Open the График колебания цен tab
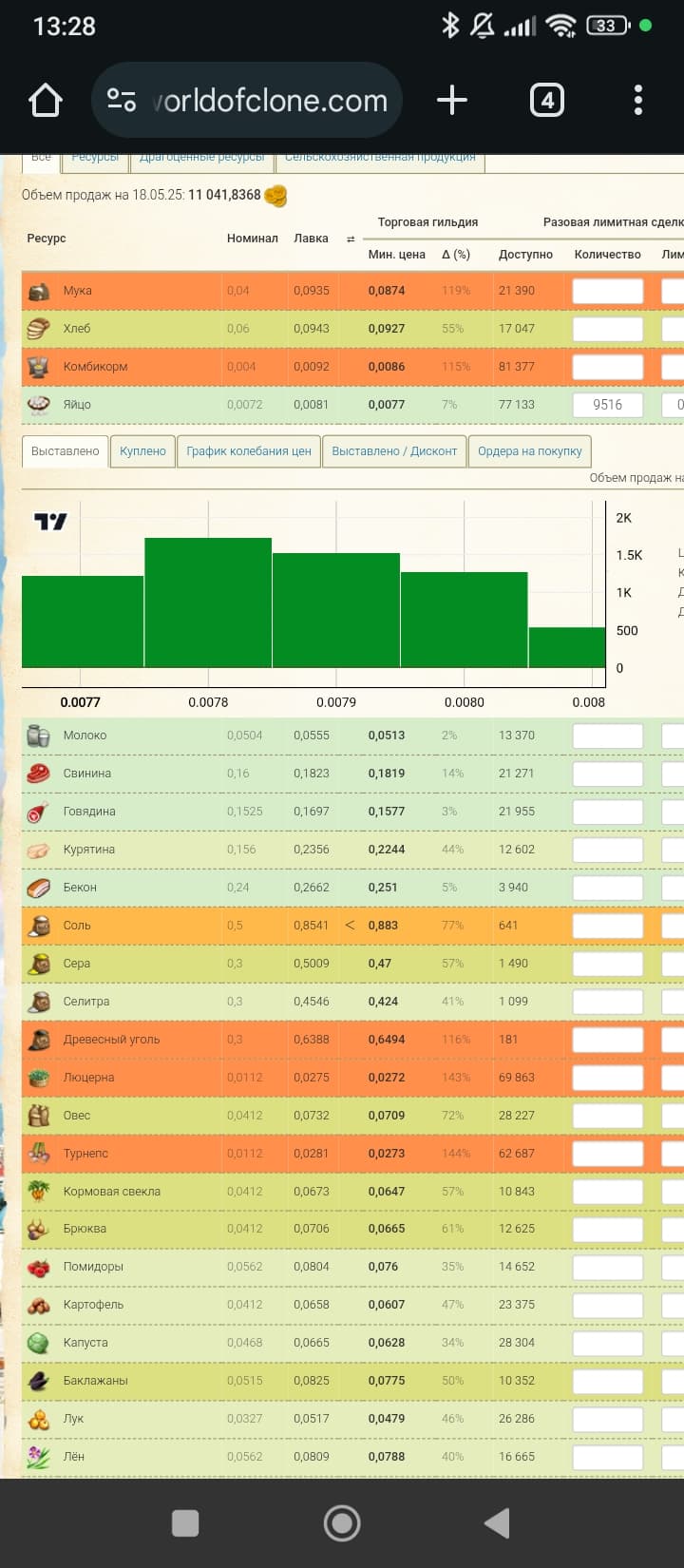 click(x=249, y=451)
